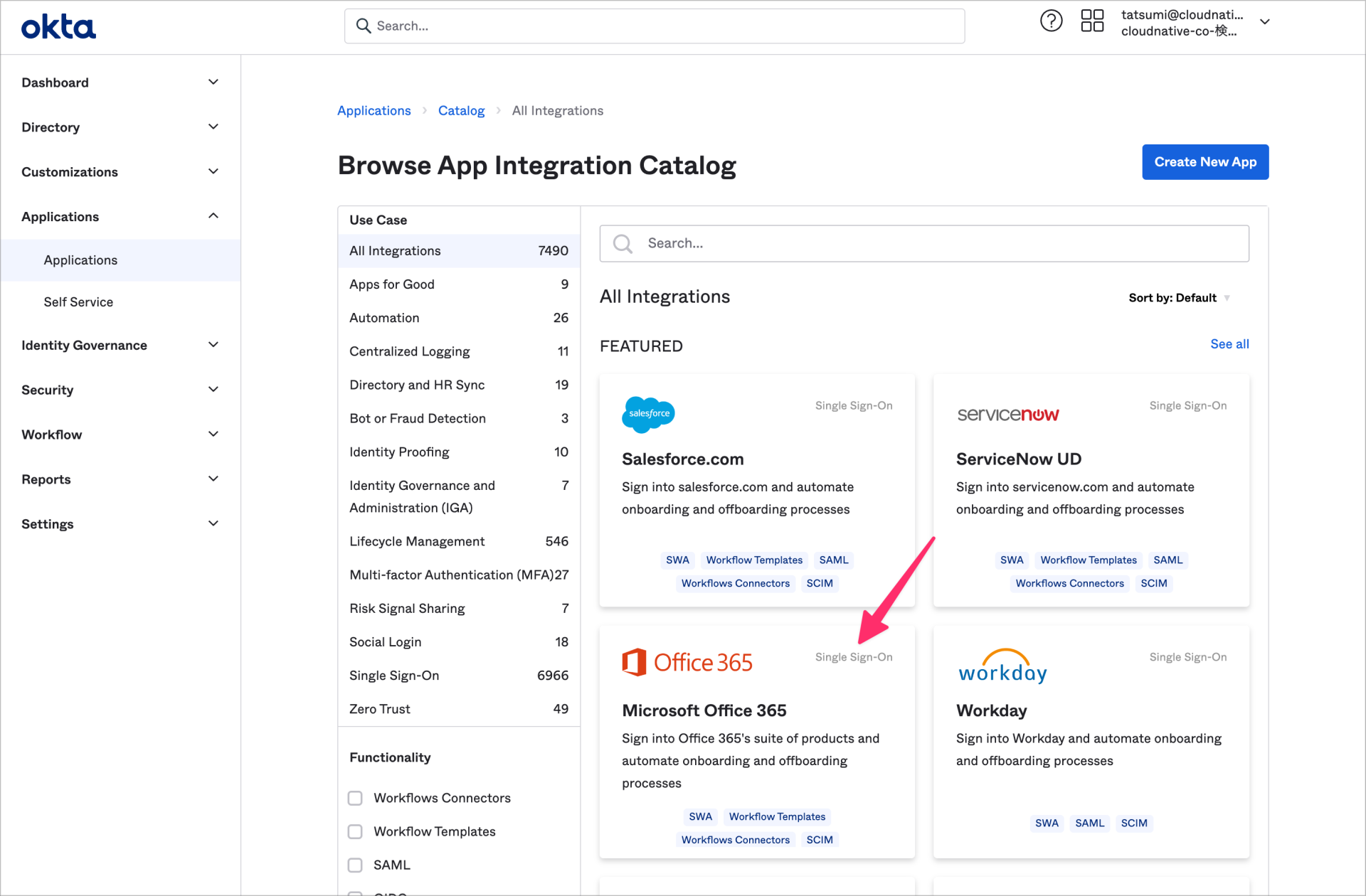Check the Workflow Templates filter
Viewport: 1366px width, 896px height.
click(355, 831)
